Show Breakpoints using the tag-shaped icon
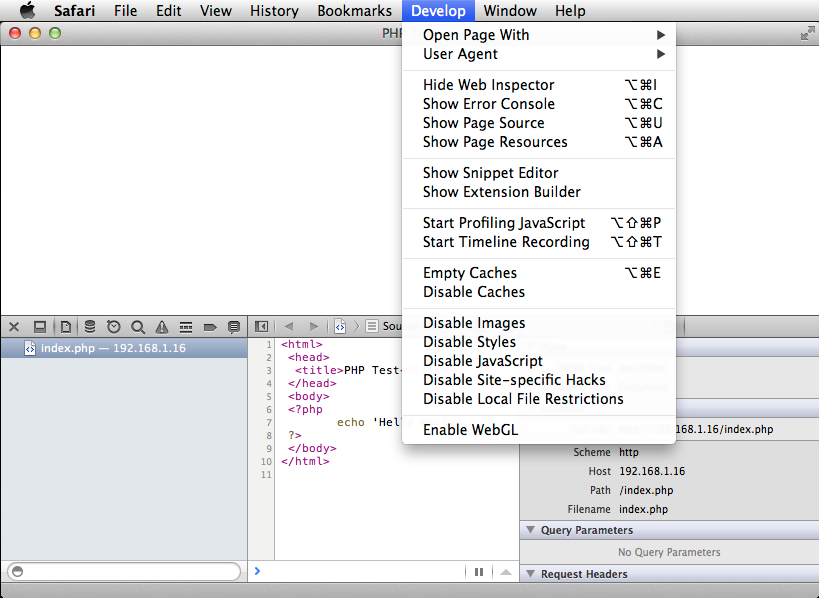 pos(210,327)
